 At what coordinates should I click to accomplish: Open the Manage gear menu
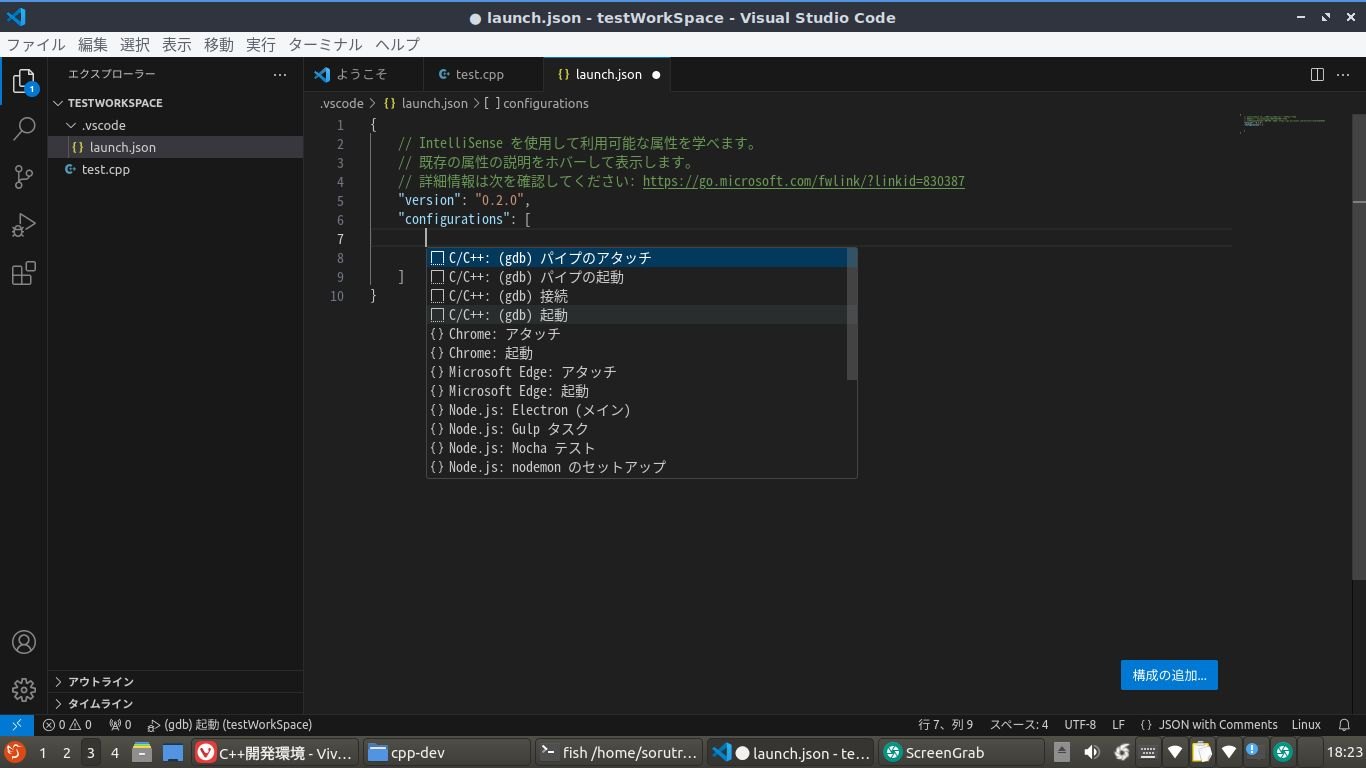tap(24, 690)
